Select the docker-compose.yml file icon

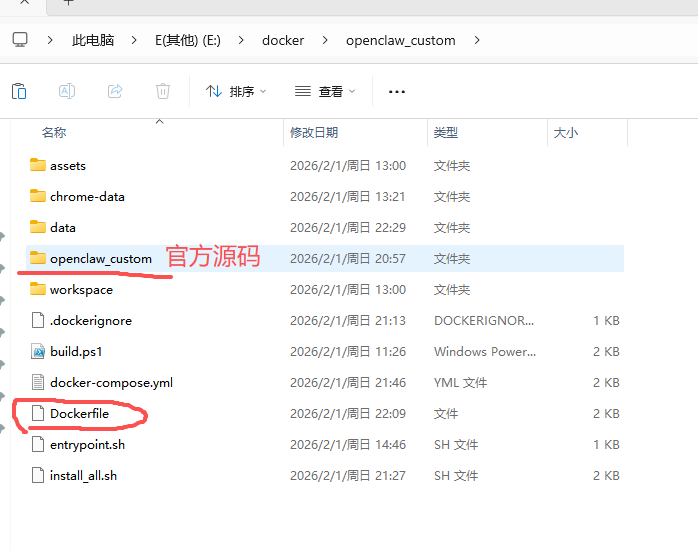[38, 382]
